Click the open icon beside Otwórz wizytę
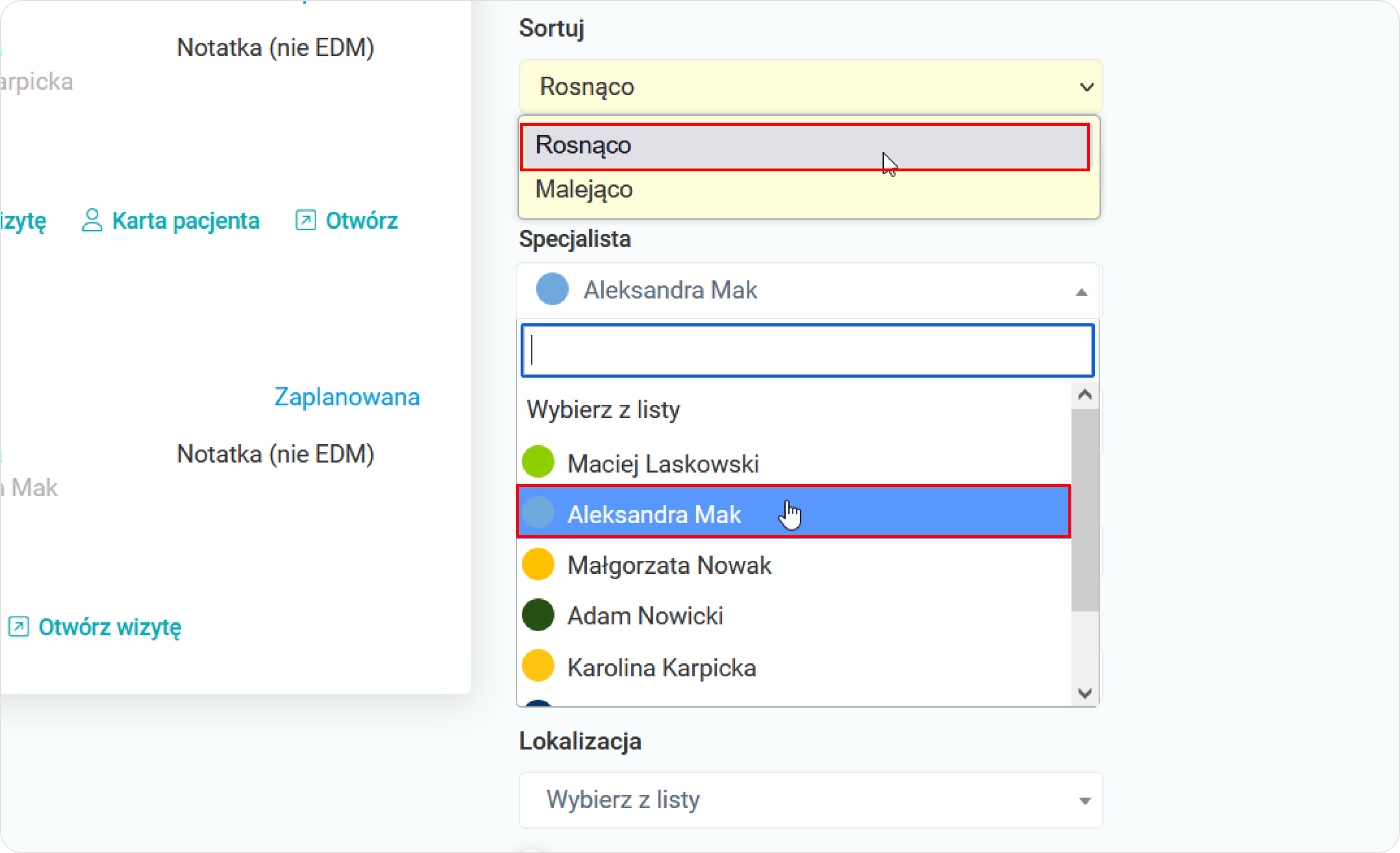1400x853 pixels. (18, 626)
